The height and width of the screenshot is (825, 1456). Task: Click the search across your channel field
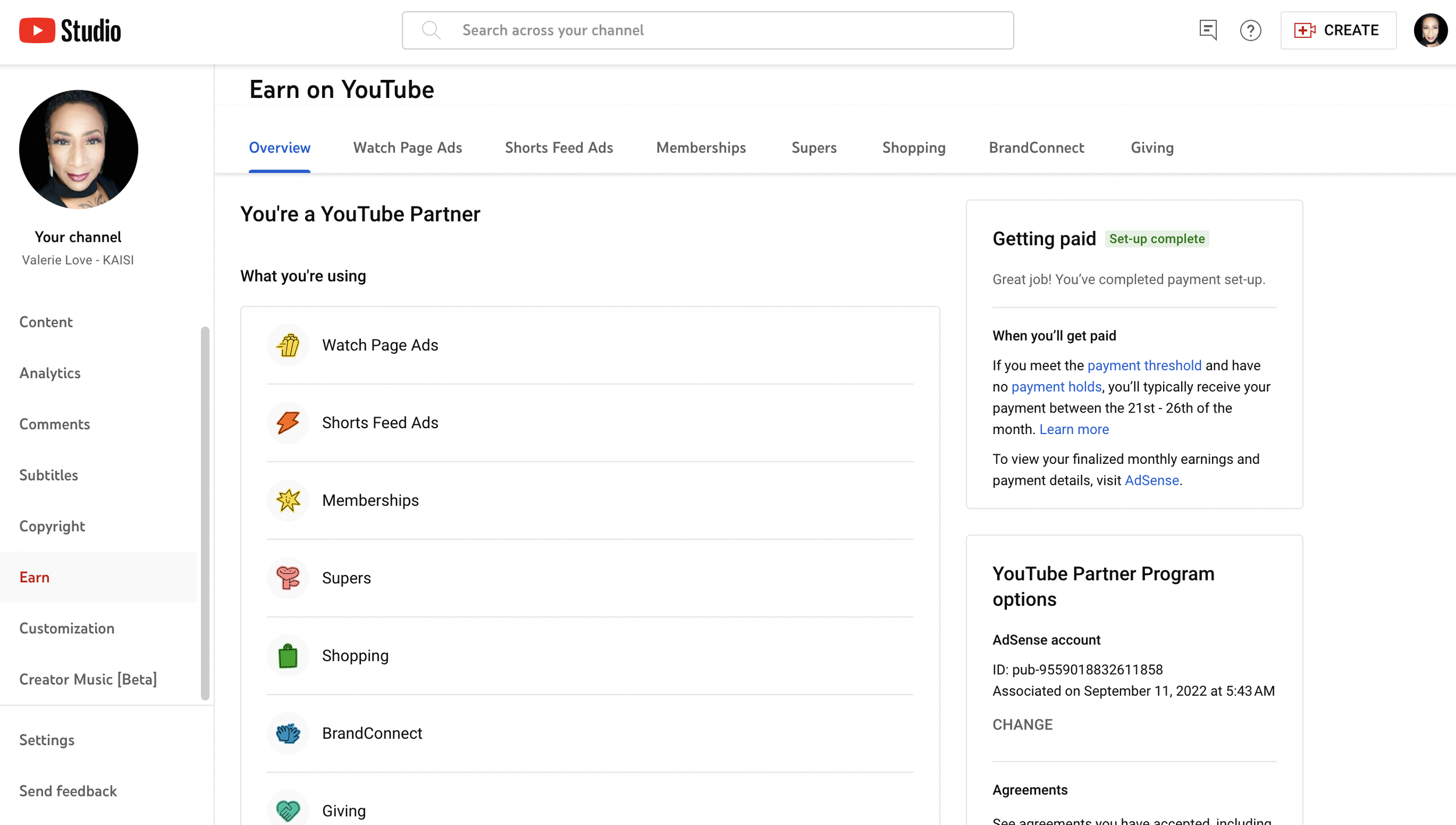(707, 30)
